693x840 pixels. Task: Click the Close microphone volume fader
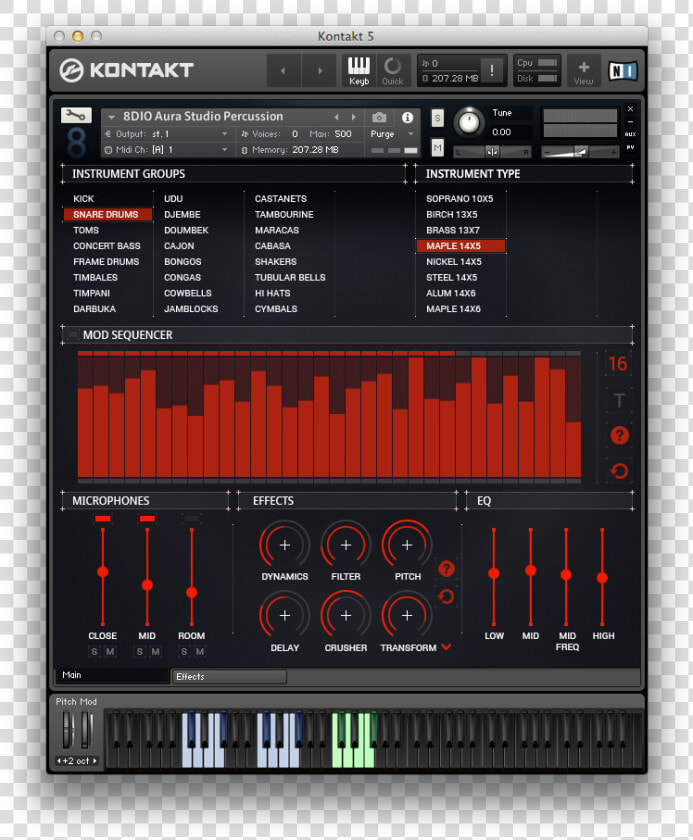[103, 572]
